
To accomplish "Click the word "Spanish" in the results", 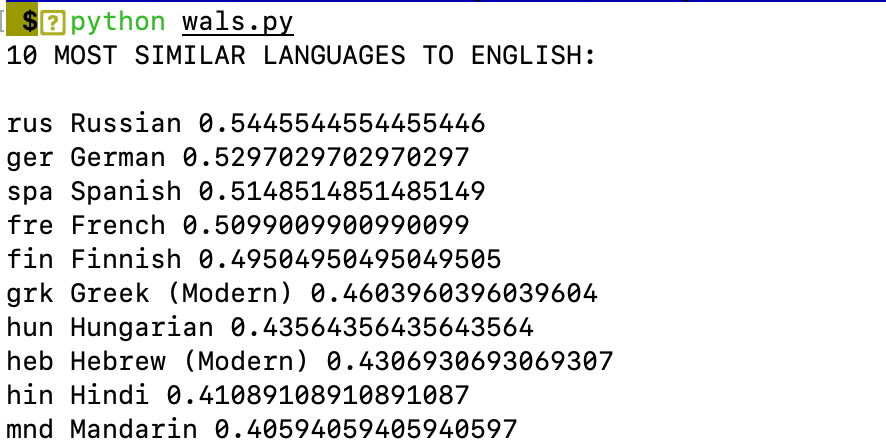I will tap(126, 191).
